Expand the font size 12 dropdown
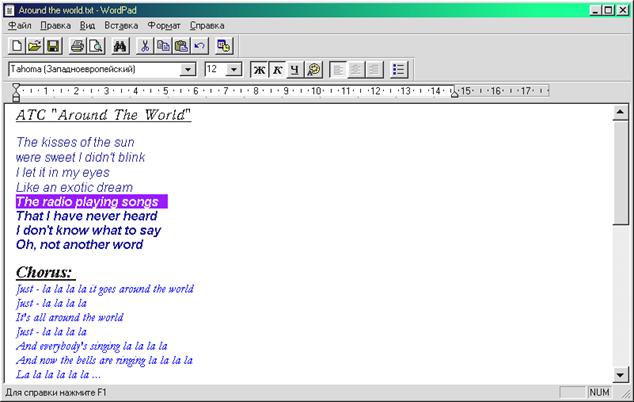 click(x=234, y=70)
